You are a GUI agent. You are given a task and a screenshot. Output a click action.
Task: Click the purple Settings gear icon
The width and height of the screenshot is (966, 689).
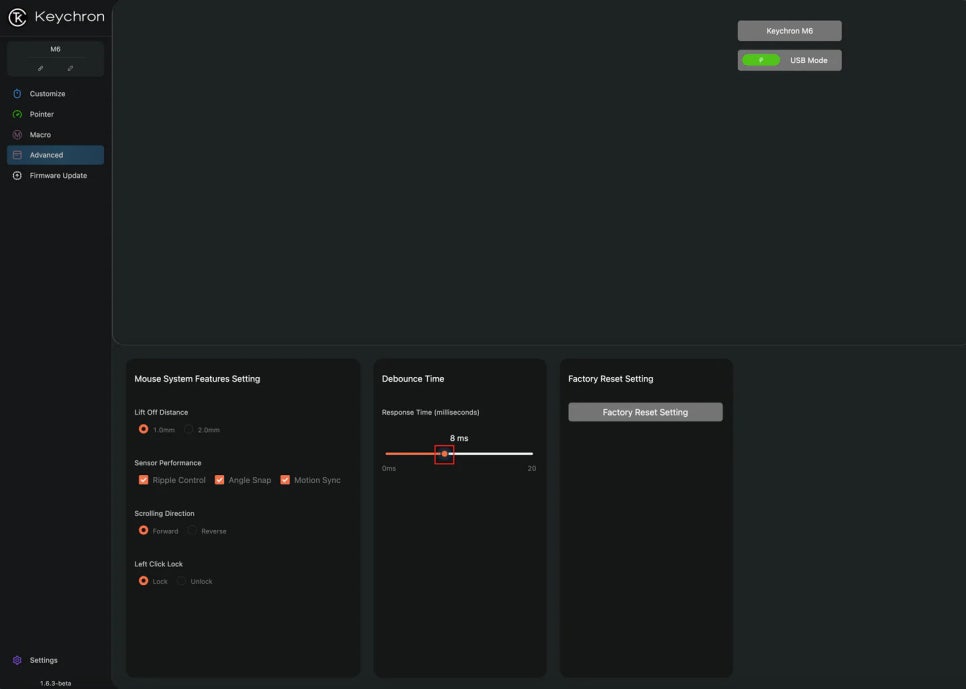[17, 660]
